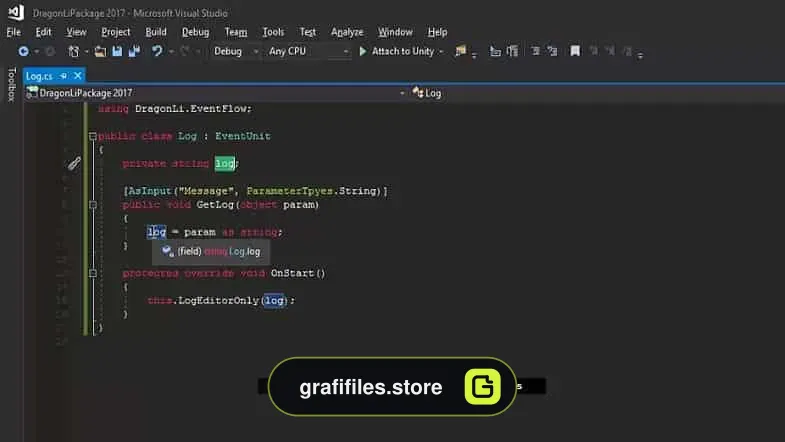The width and height of the screenshot is (785, 442).
Task: Click the ParameterTpyes.String text
Action: pyautogui.click(x=312, y=191)
